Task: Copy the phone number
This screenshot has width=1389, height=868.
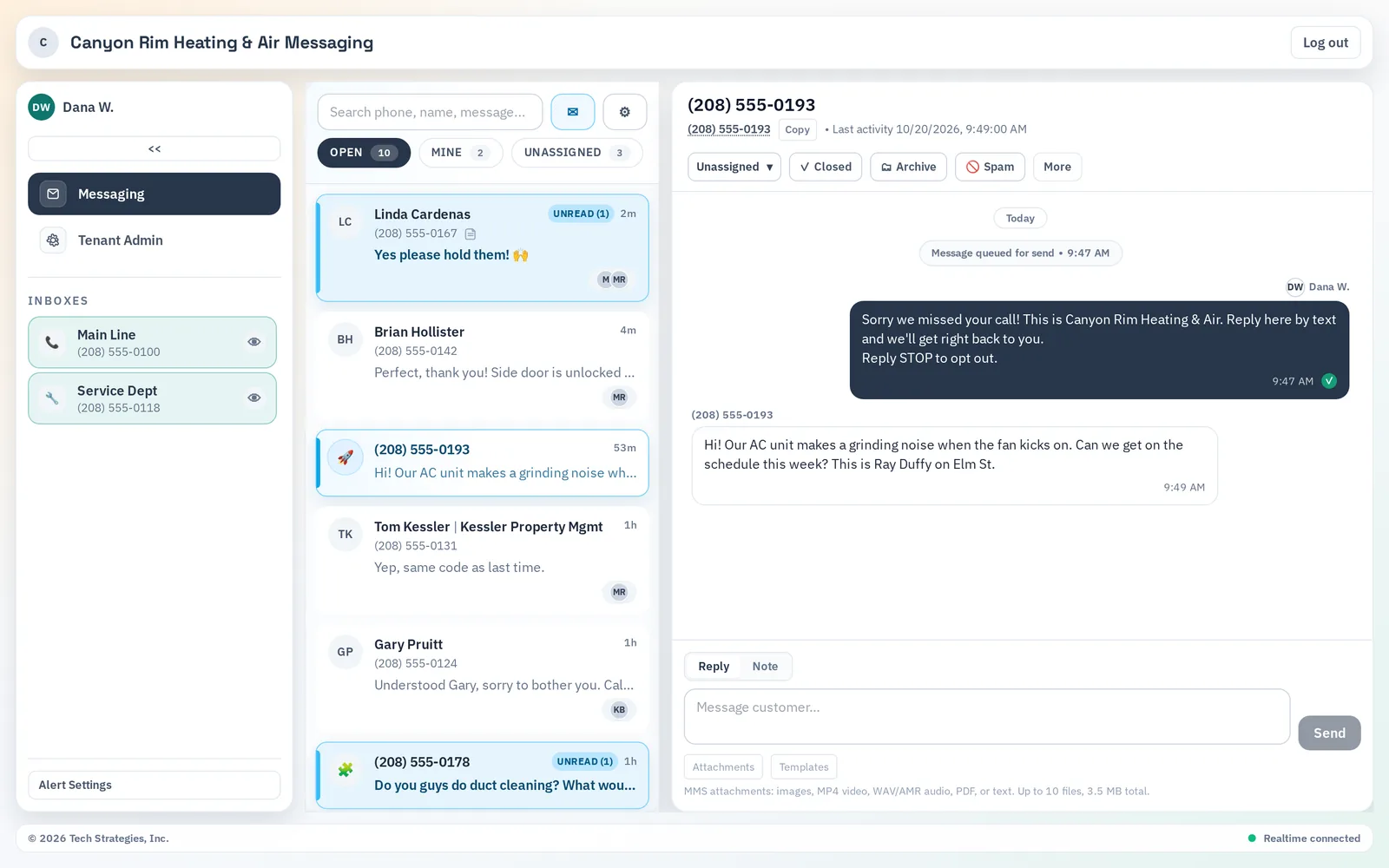Action: (797, 129)
